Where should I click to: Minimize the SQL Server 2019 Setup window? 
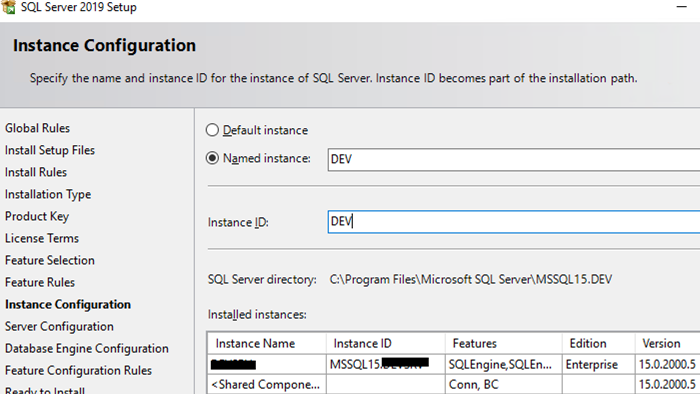[681, 7]
